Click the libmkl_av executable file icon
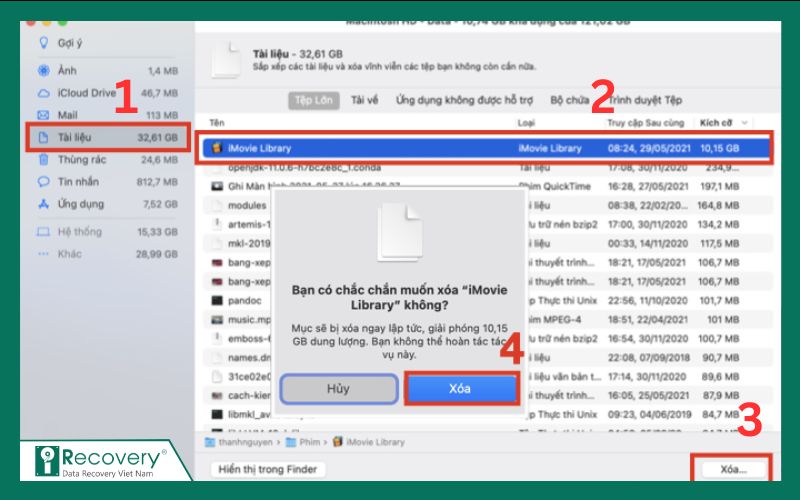 (217, 414)
